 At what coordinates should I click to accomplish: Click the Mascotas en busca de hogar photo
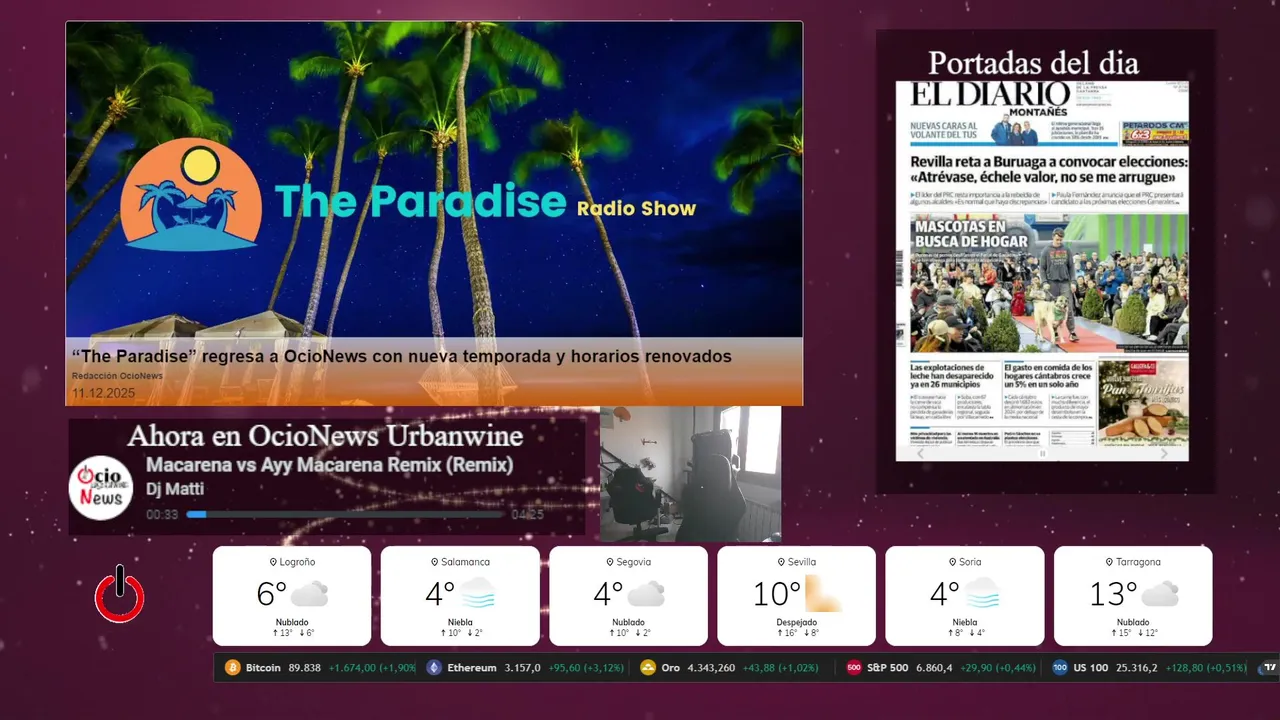(x=1049, y=283)
